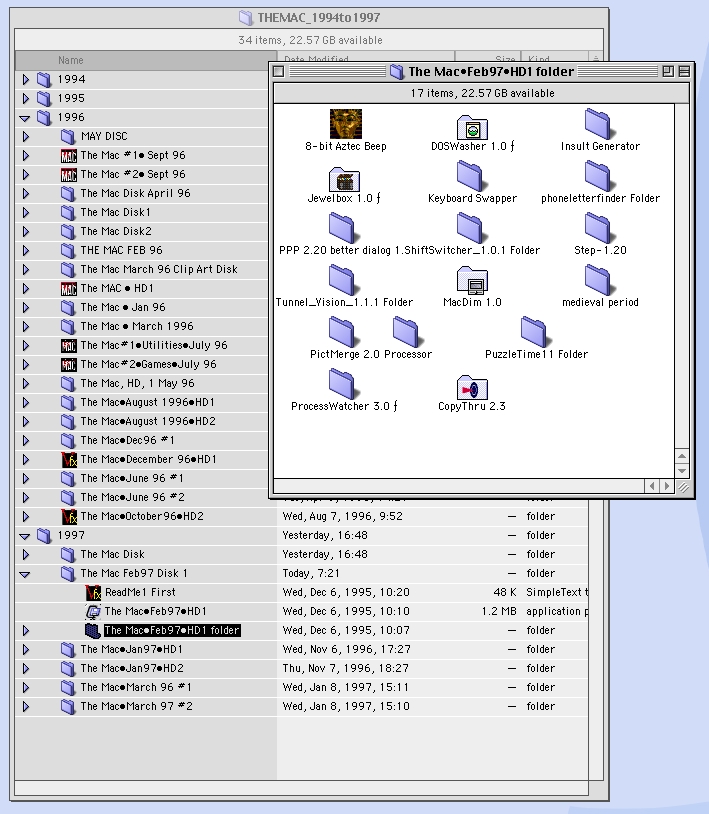Click The Mac•December 96•HD1 icon
The height and width of the screenshot is (814, 709).
[x=69, y=459]
